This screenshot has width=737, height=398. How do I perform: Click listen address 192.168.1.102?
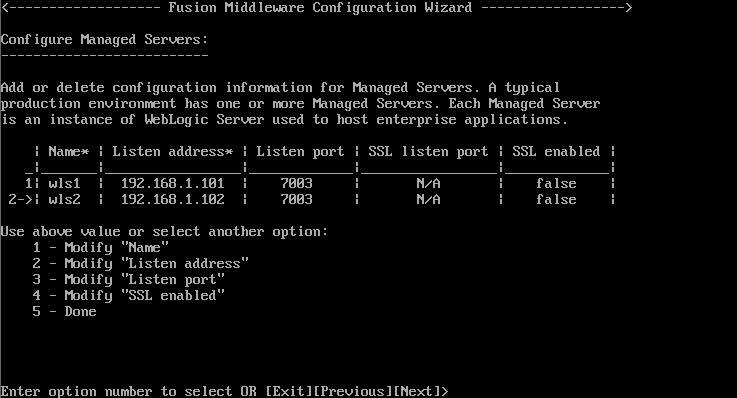pyautogui.click(x=172, y=199)
